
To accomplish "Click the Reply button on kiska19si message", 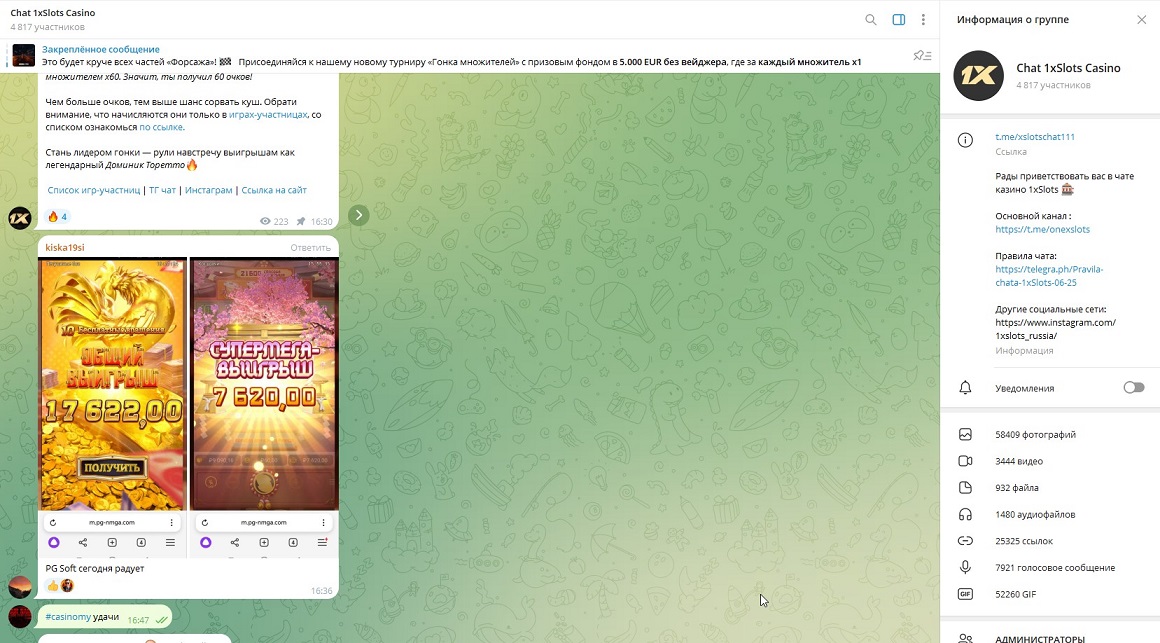I will click(x=310, y=248).
